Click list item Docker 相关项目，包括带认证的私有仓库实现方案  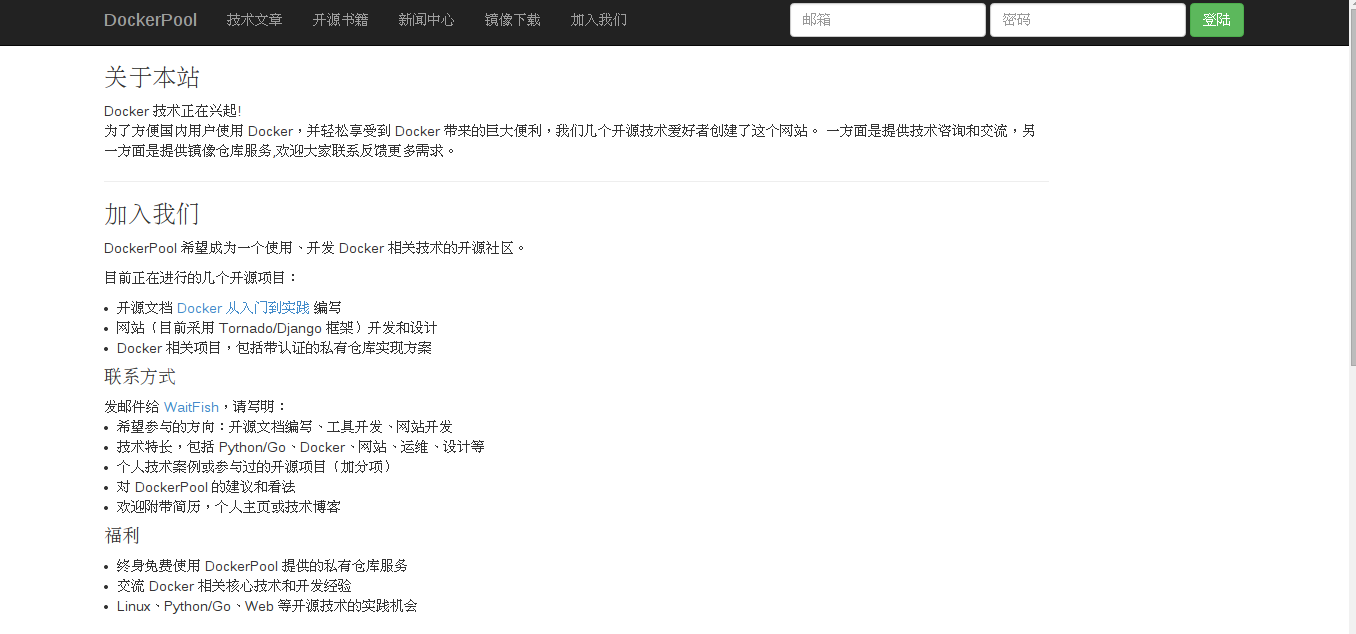tap(274, 348)
